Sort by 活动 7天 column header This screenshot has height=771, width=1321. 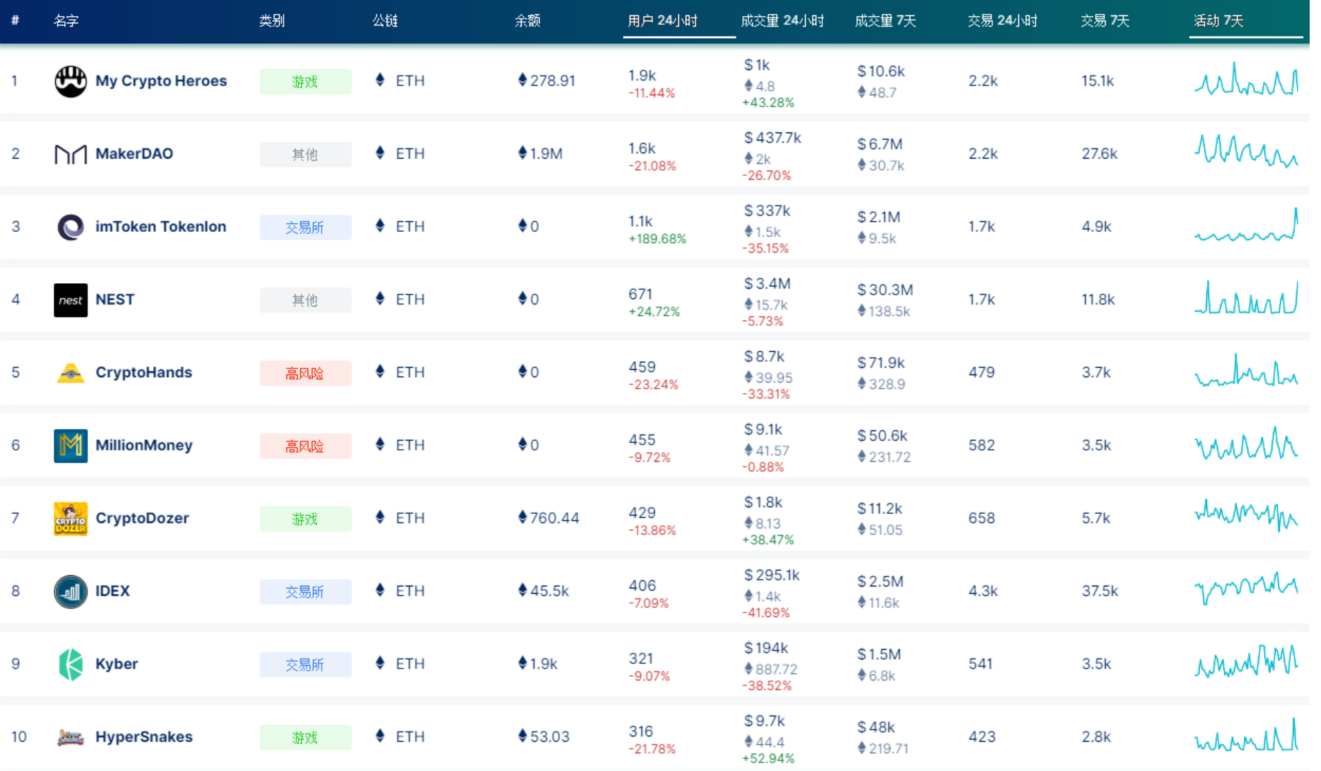coord(1219,21)
